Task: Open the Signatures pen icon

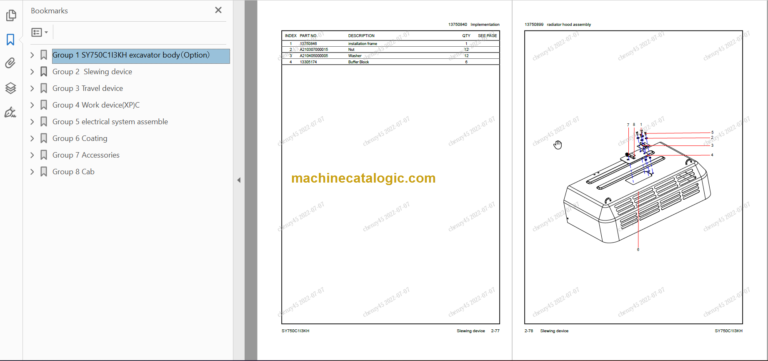Action: pos(10,113)
